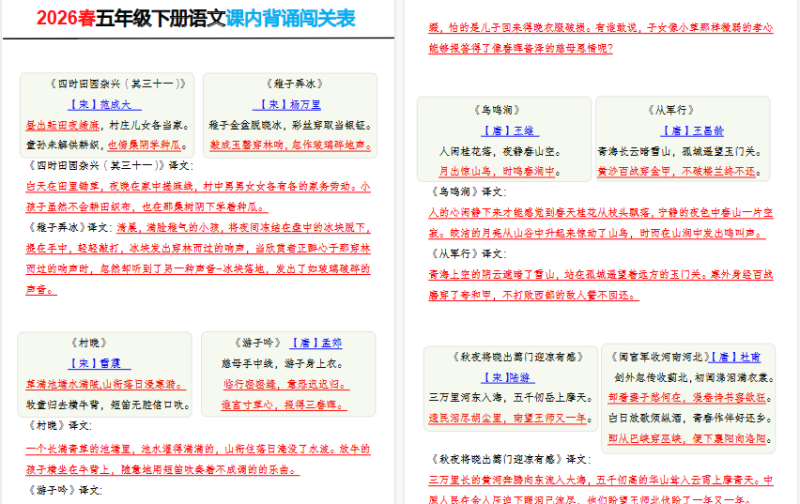This screenshot has height=504, width=800.
Task: Click the page title 2026春五年级下册语文课内背诵闯关表
Action: pyautogui.click(x=196, y=18)
